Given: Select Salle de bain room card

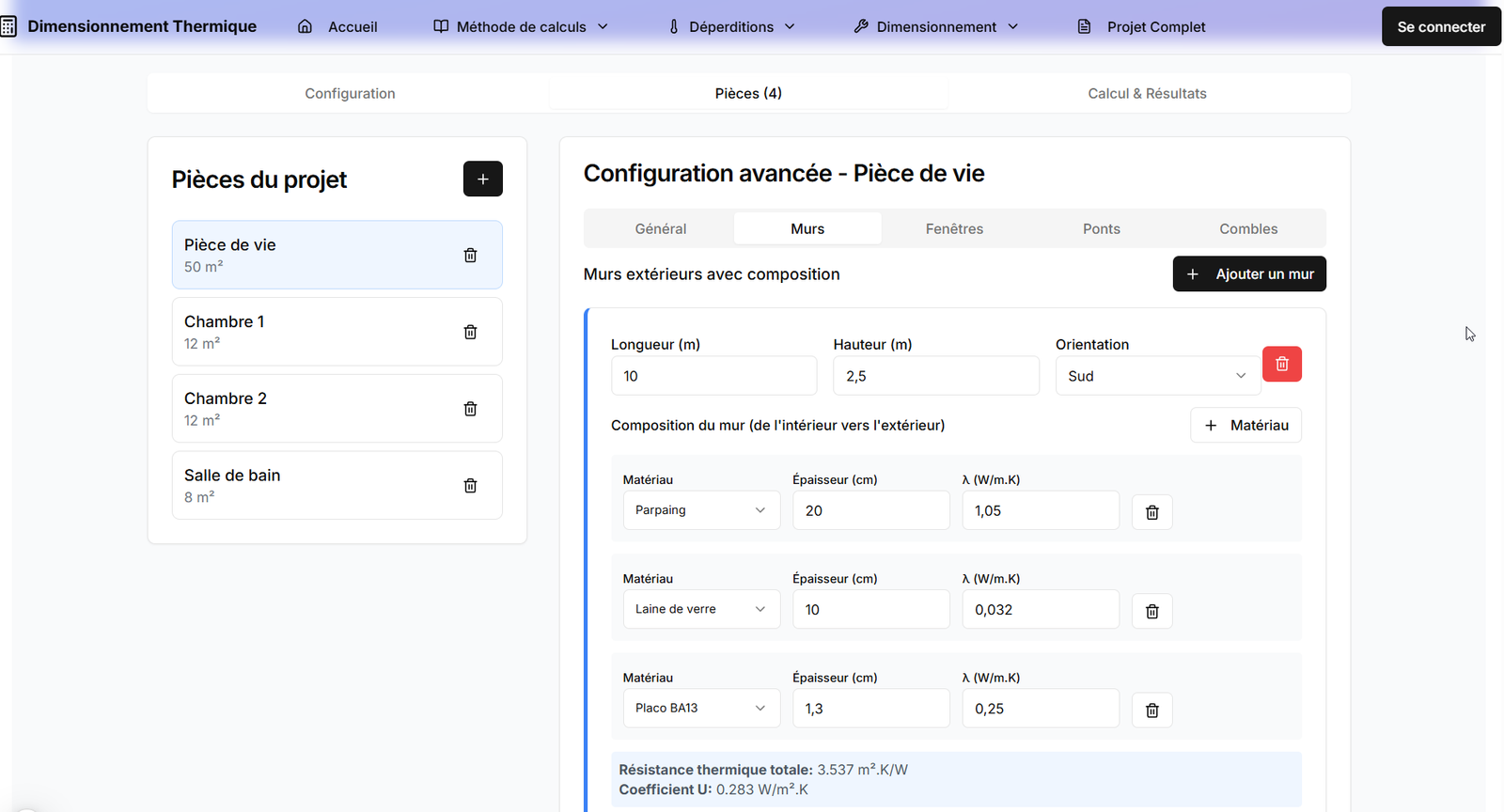Looking at the screenshot, I should click(x=337, y=486).
